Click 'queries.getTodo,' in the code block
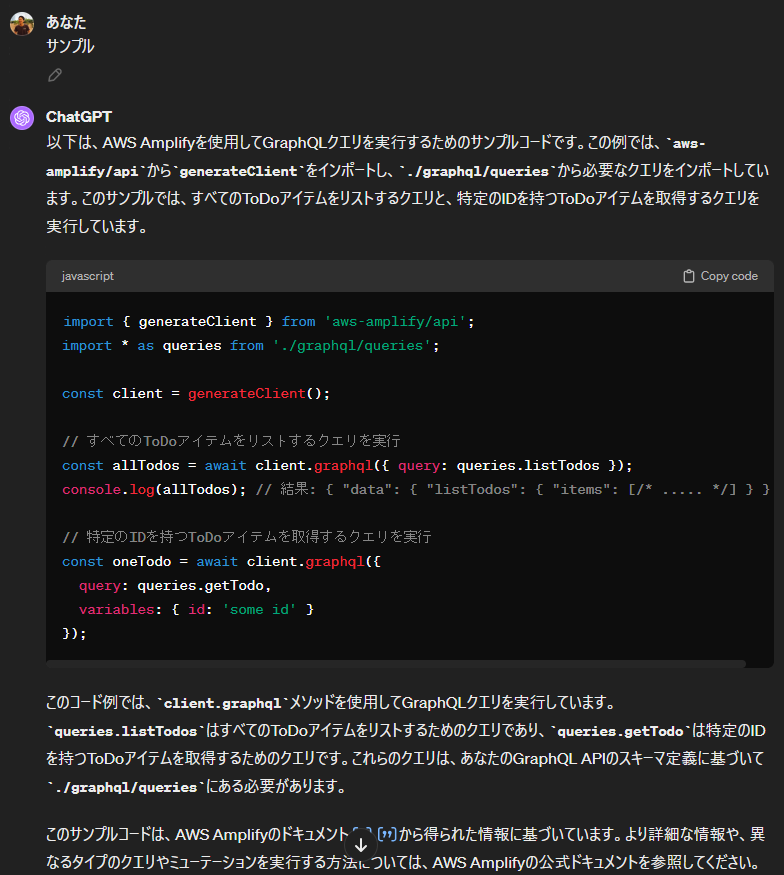Image resolution: width=784 pixels, height=875 pixels. (x=204, y=585)
